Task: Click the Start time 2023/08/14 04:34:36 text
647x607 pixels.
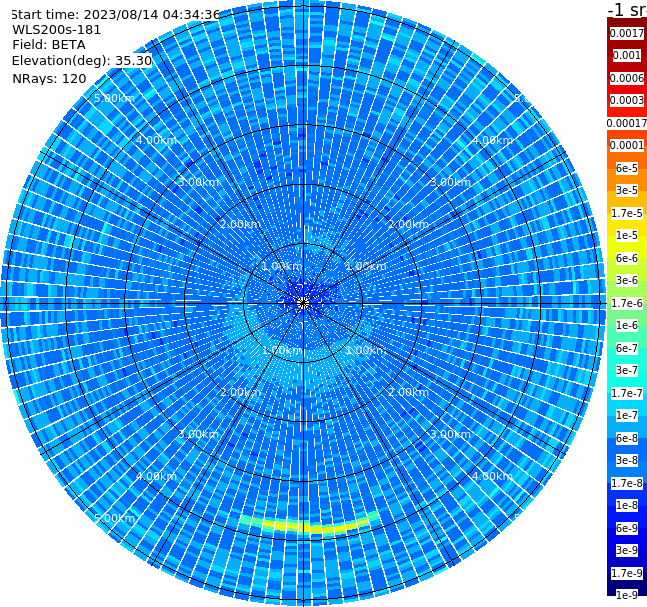Action: tap(116, 14)
